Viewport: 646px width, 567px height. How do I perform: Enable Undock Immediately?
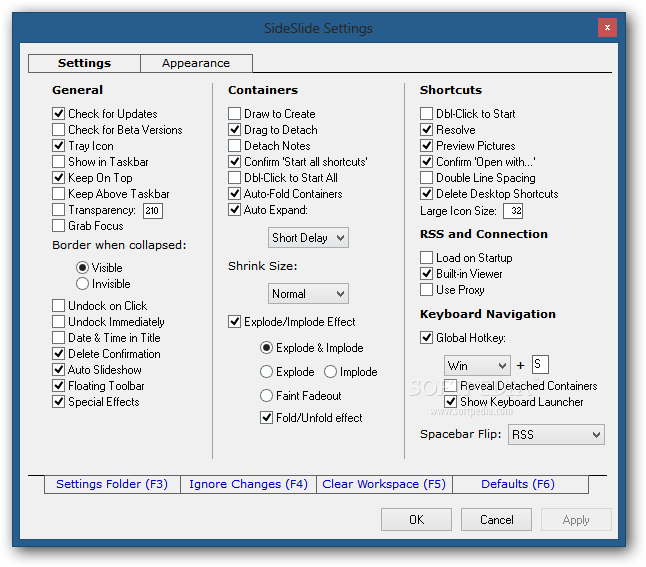pyautogui.click(x=59, y=321)
